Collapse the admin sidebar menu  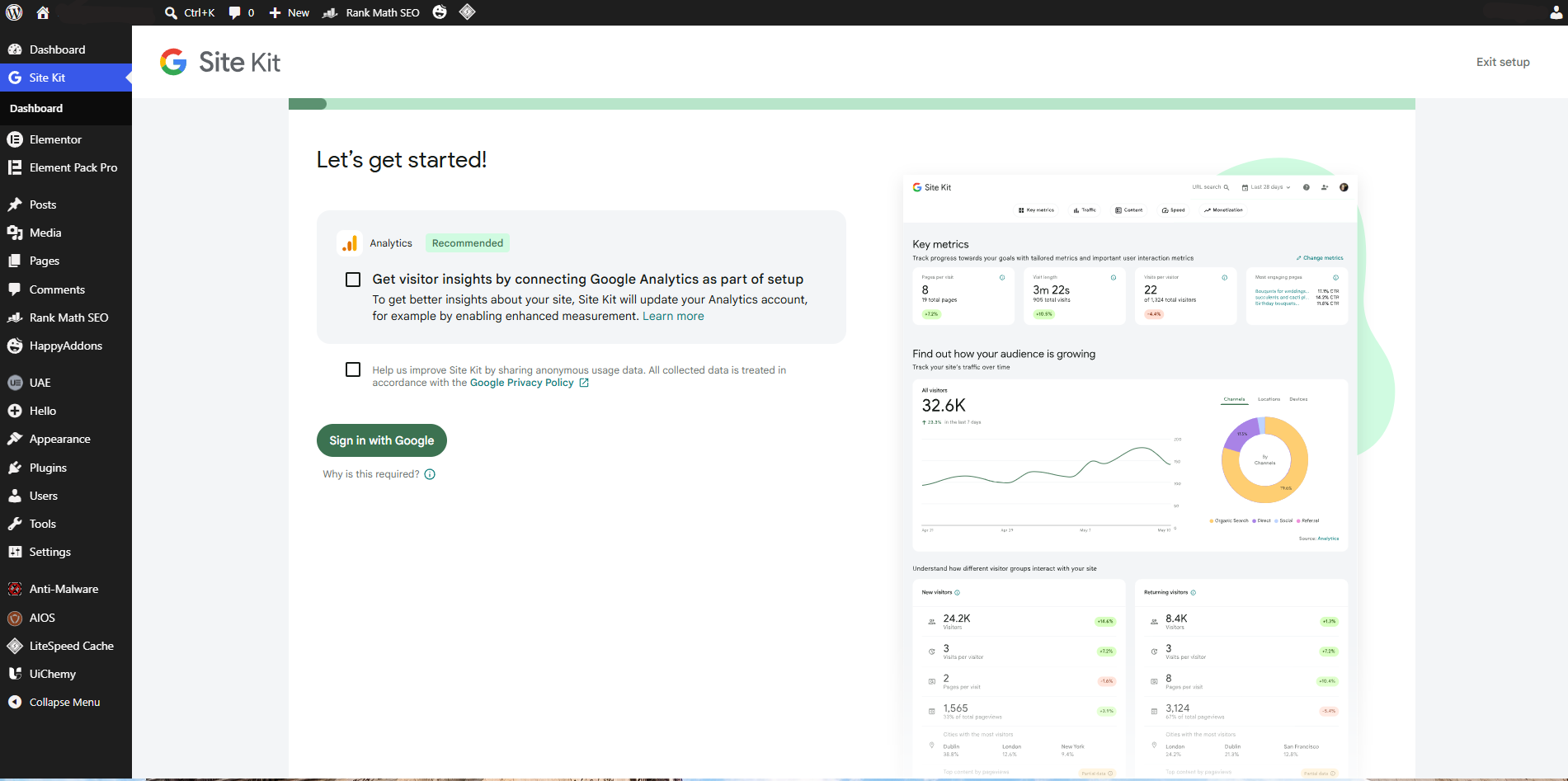click(66, 702)
